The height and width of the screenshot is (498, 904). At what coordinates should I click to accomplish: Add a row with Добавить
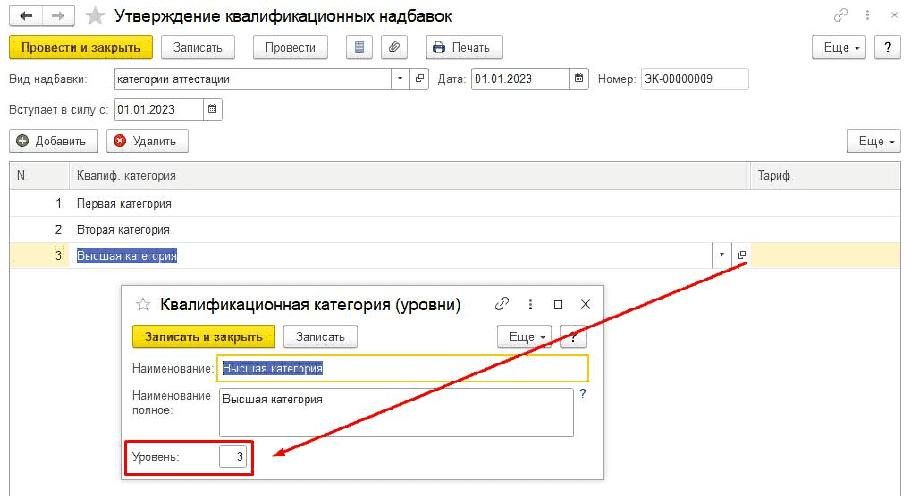53,141
